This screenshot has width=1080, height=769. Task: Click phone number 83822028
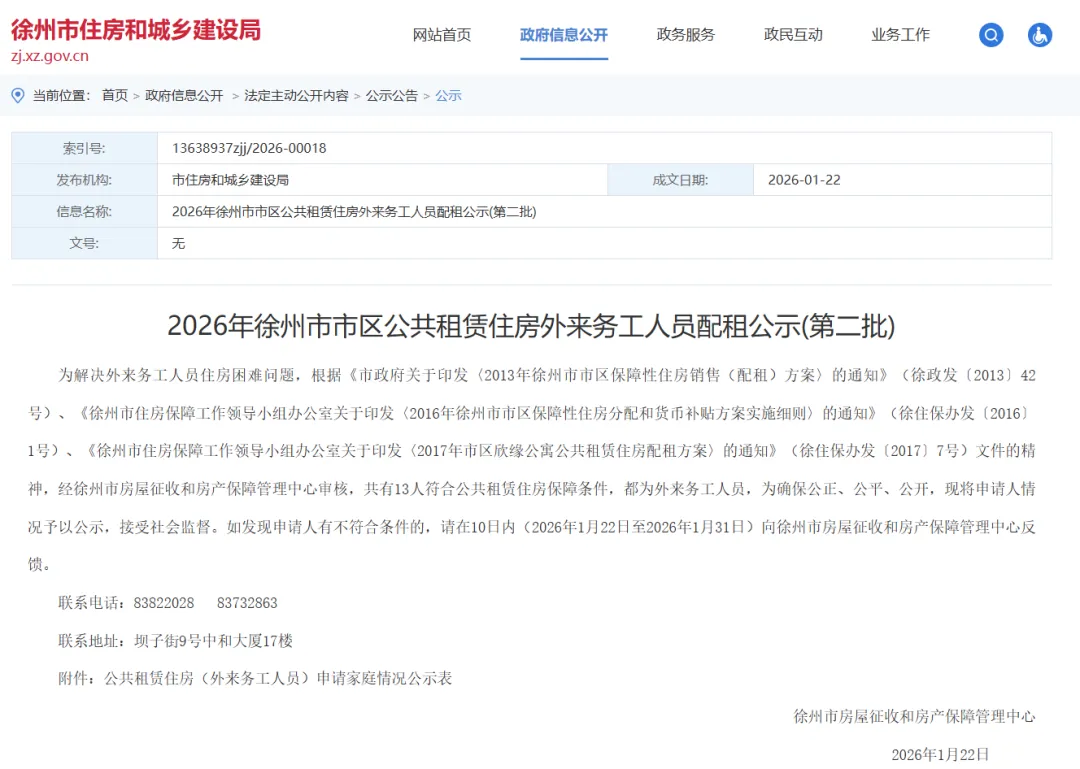tap(164, 603)
